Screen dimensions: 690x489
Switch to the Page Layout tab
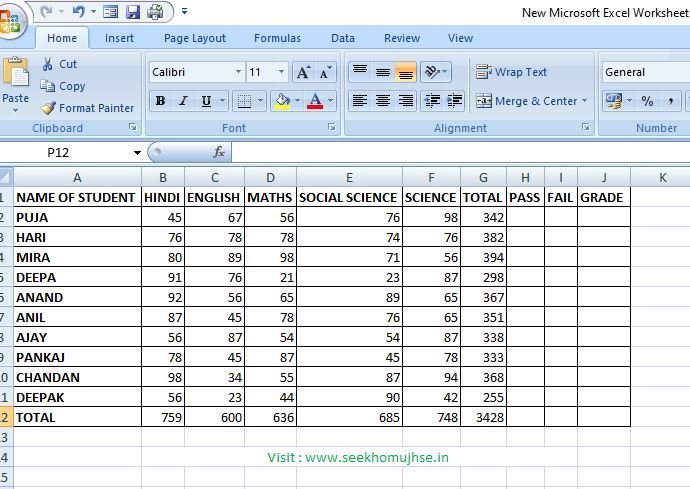click(x=195, y=38)
